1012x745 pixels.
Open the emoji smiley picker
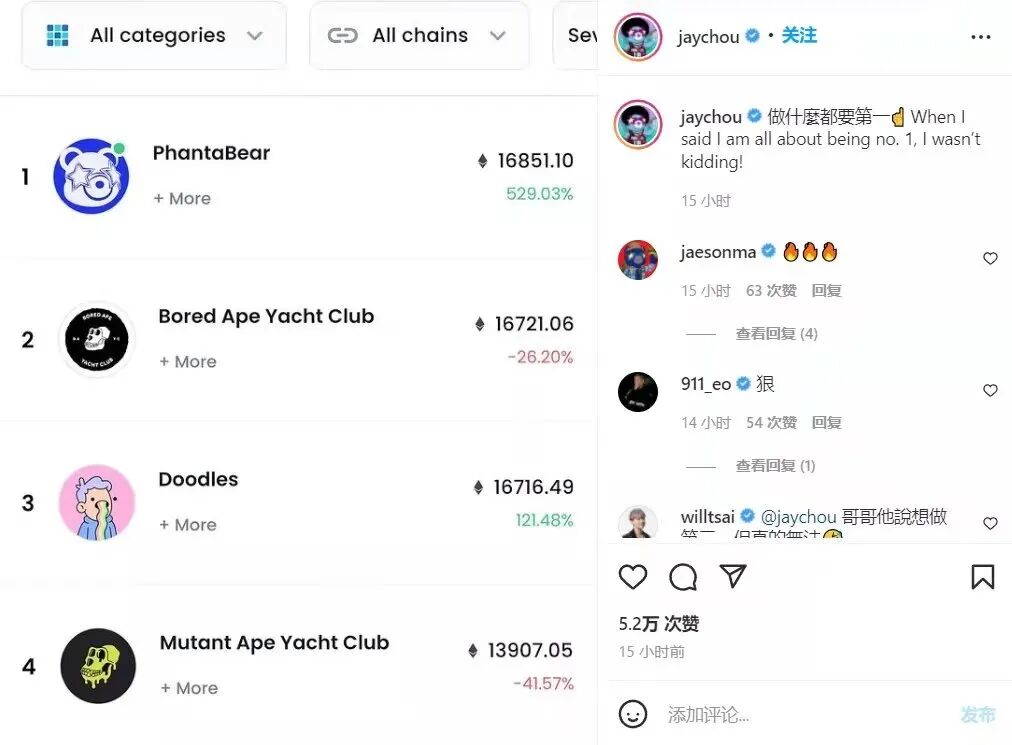[x=632, y=714]
